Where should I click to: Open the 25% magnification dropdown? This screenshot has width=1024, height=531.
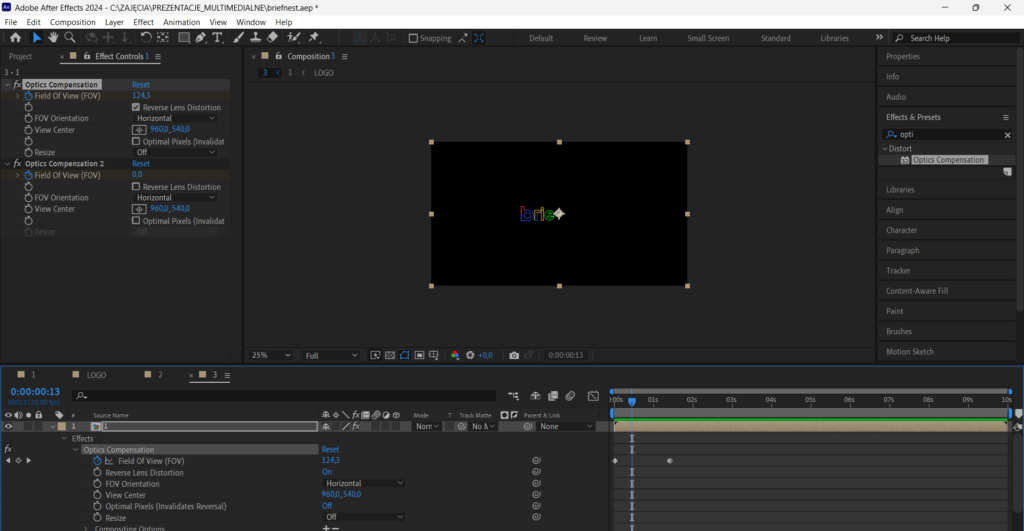click(x=270, y=355)
